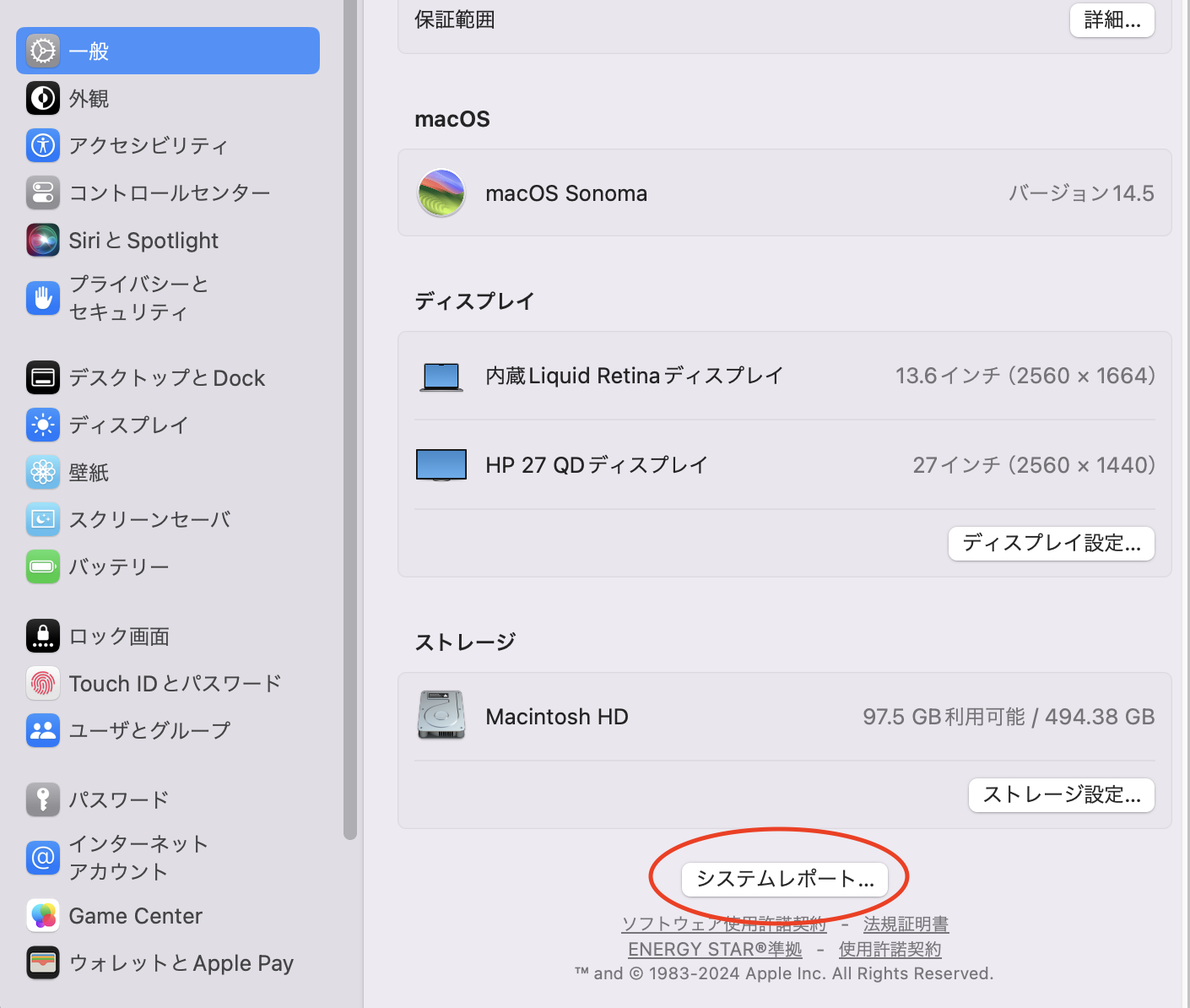
Task: Select バッテリー label in sidebar
Action: pos(119,566)
